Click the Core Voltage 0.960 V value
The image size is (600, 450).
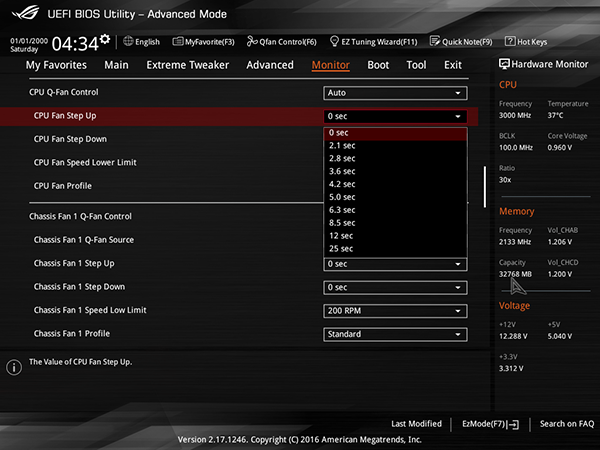(560, 147)
